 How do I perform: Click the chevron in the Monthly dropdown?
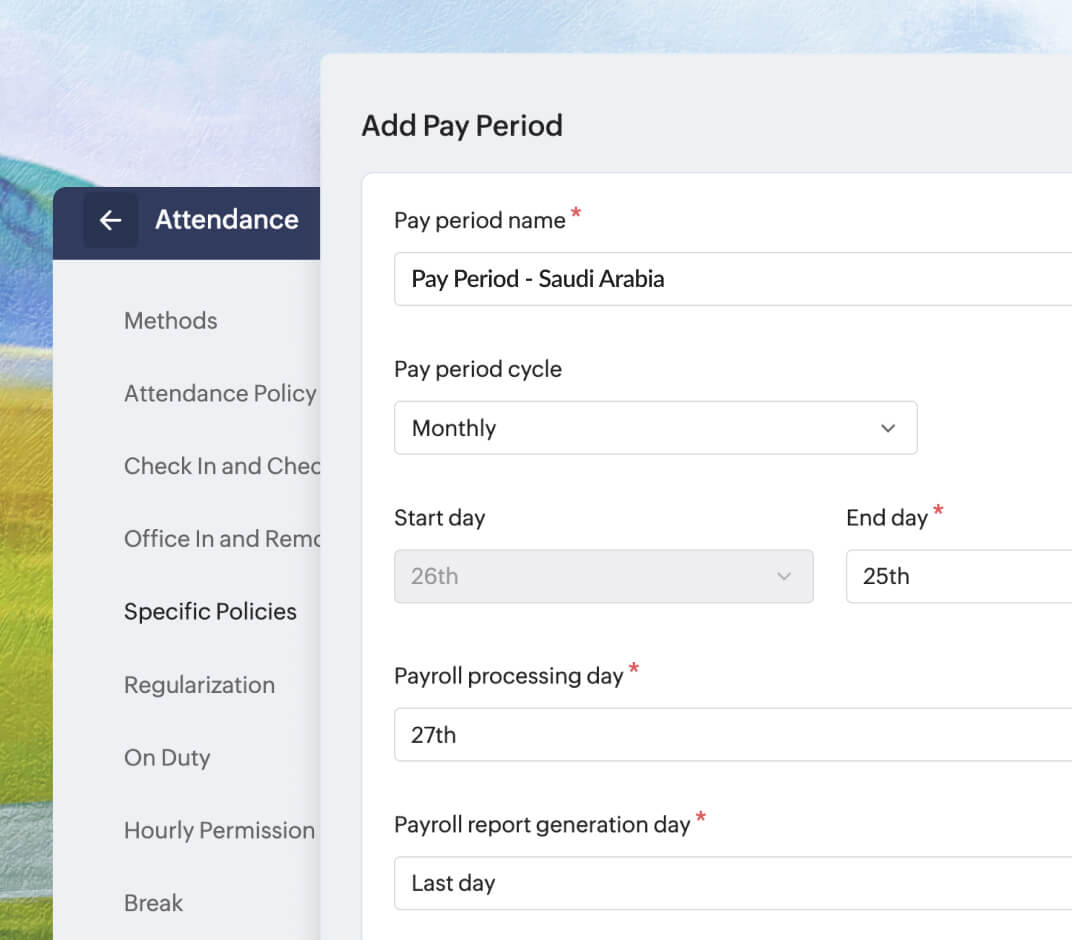click(x=887, y=428)
